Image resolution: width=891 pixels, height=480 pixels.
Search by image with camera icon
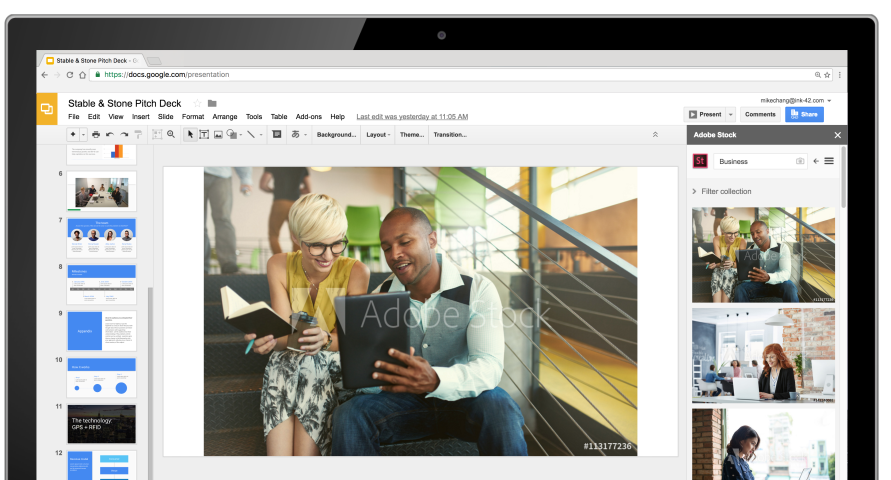(800, 161)
